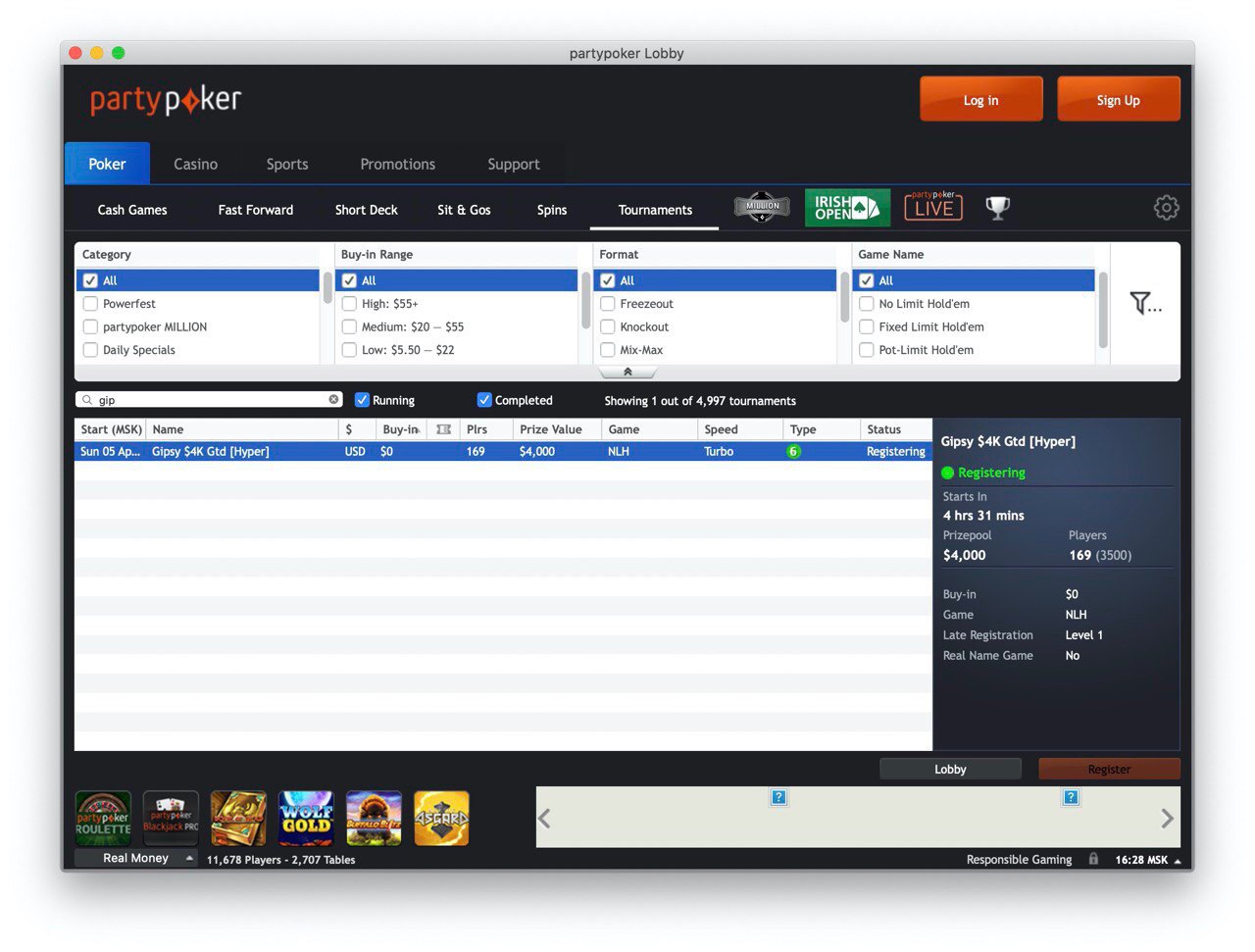1255x952 pixels.
Task: Open the advanced filter funnel icon
Action: pos(1145,304)
